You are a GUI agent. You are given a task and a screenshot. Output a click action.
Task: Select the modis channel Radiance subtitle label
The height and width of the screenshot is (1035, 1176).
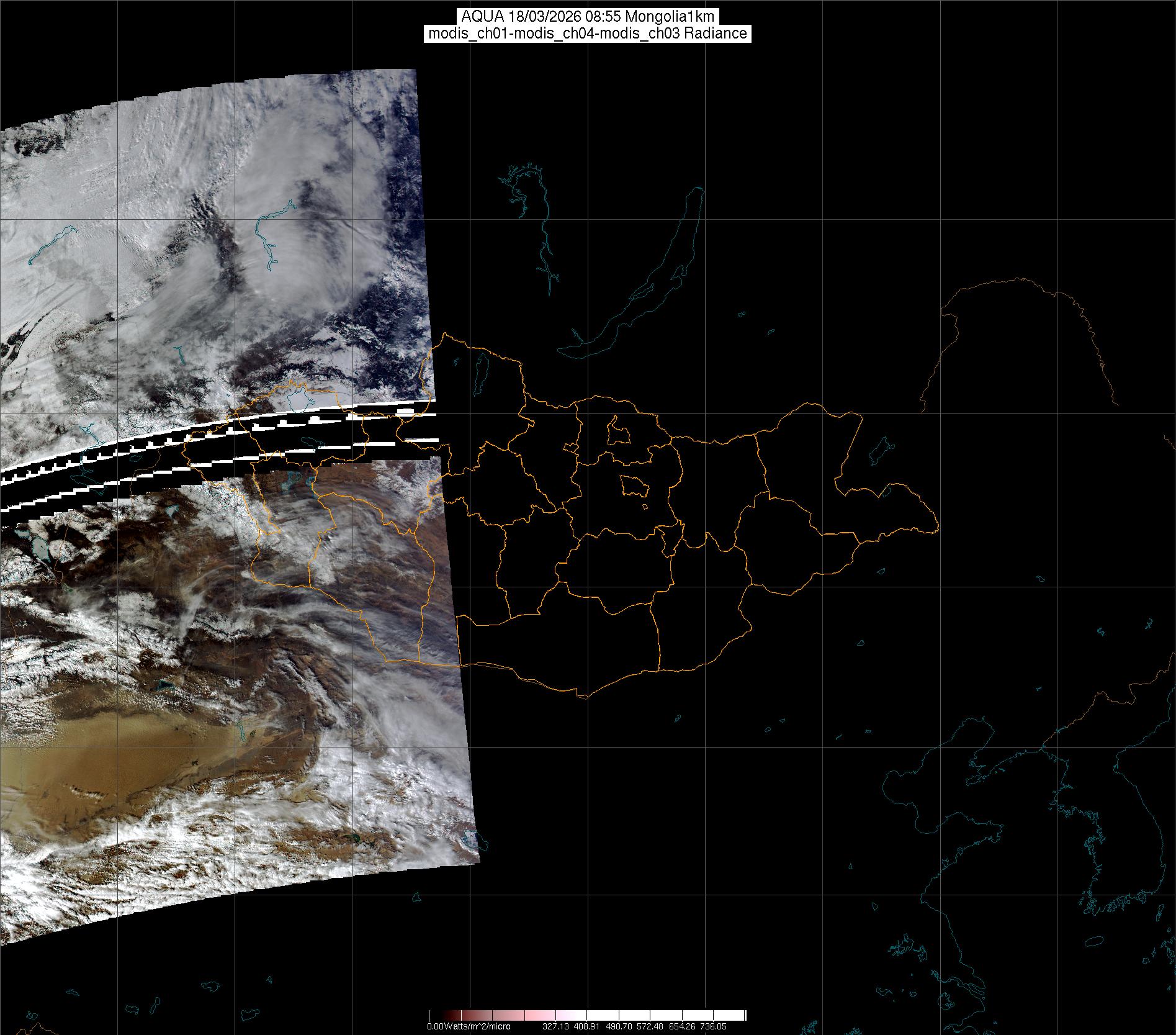[587, 34]
